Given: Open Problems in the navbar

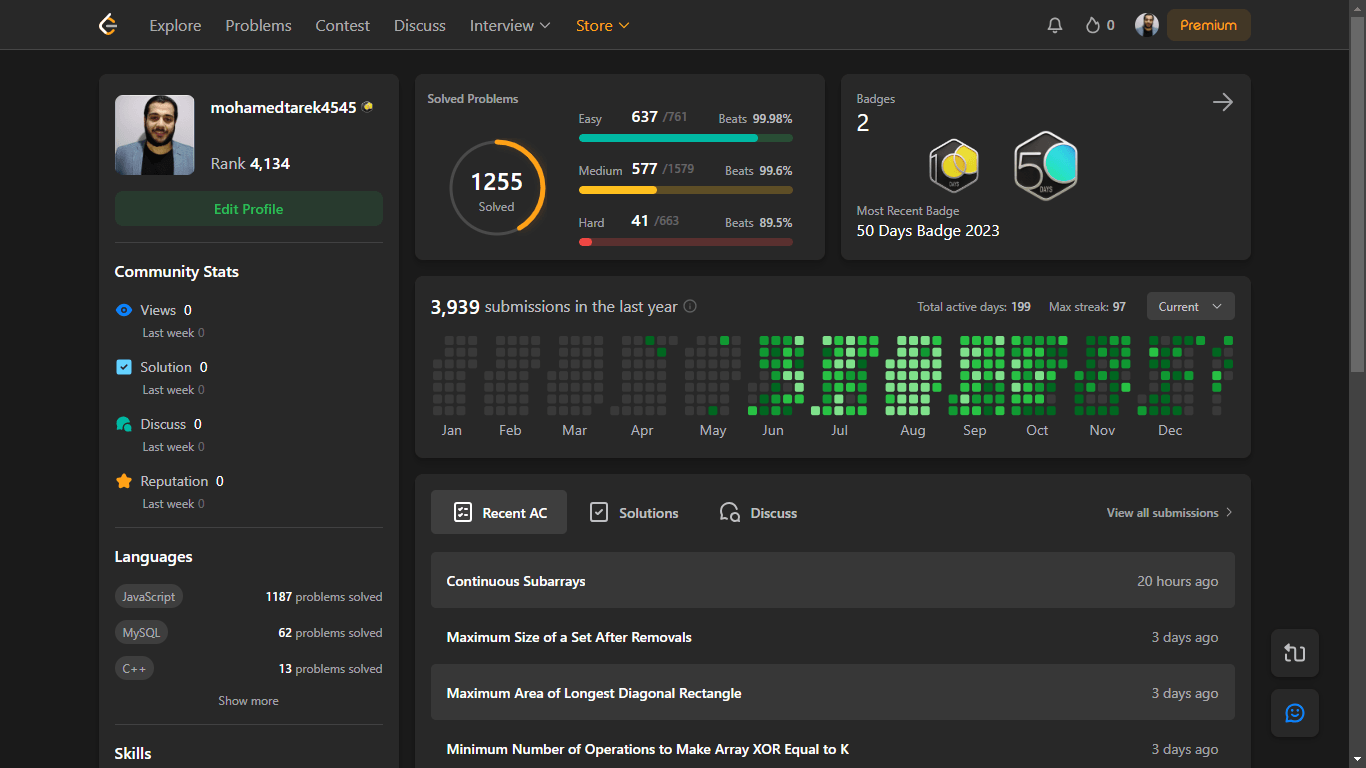Looking at the screenshot, I should tap(258, 25).
